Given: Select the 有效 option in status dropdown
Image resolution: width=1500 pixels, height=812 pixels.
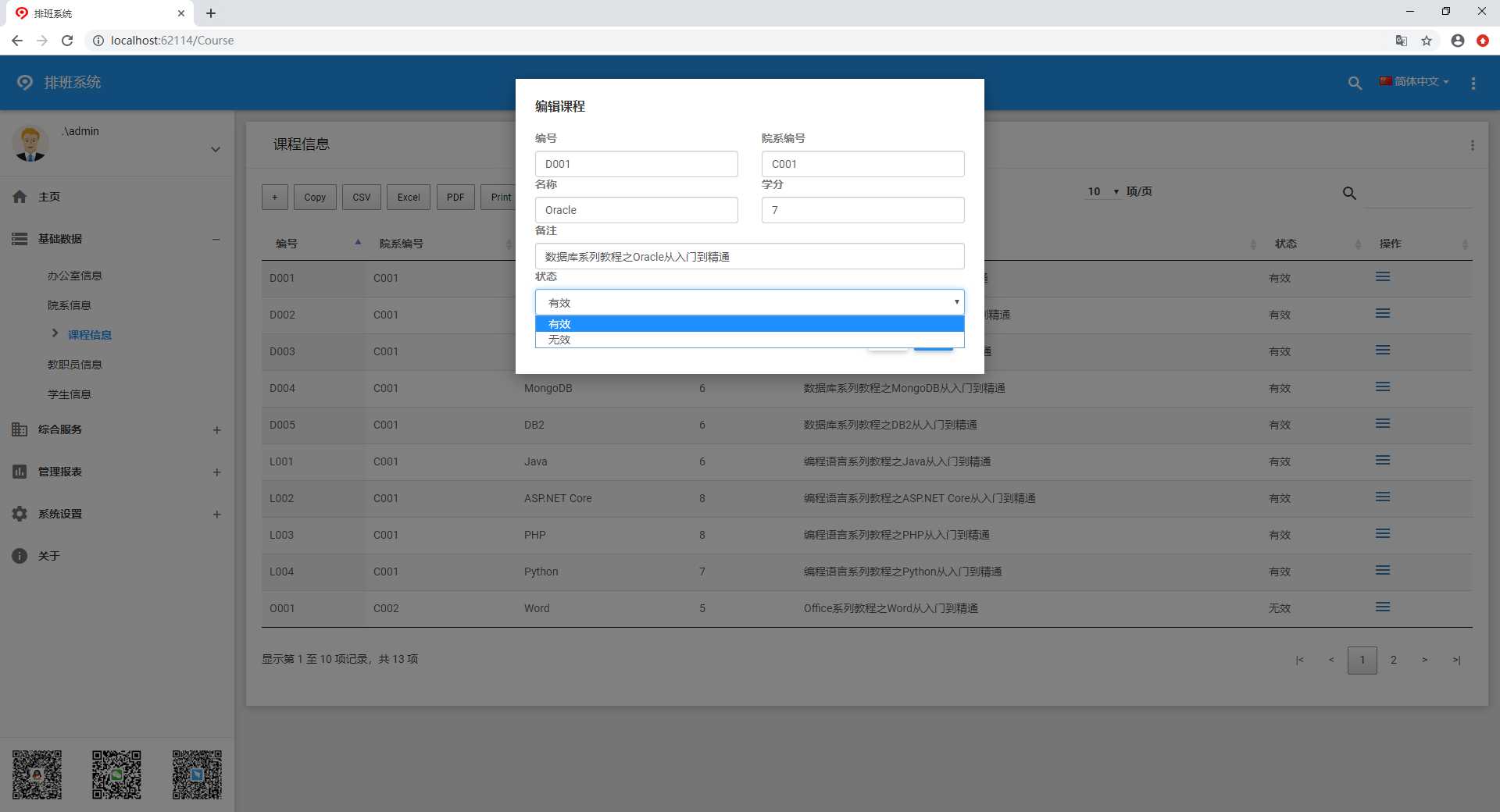Looking at the screenshot, I should coord(749,324).
